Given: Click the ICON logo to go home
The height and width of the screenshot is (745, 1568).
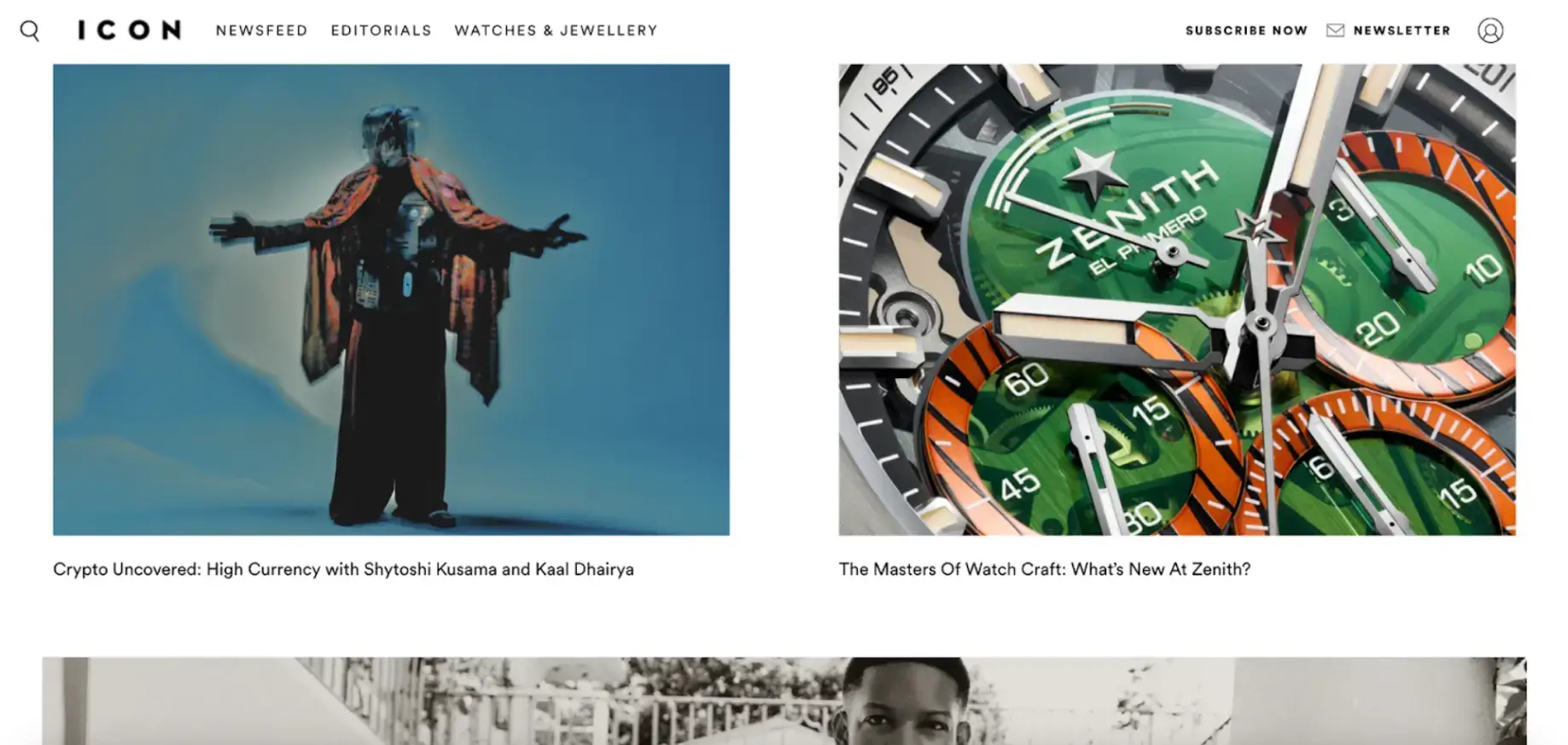Looking at the screenshot, I should [x=130, y=30].
